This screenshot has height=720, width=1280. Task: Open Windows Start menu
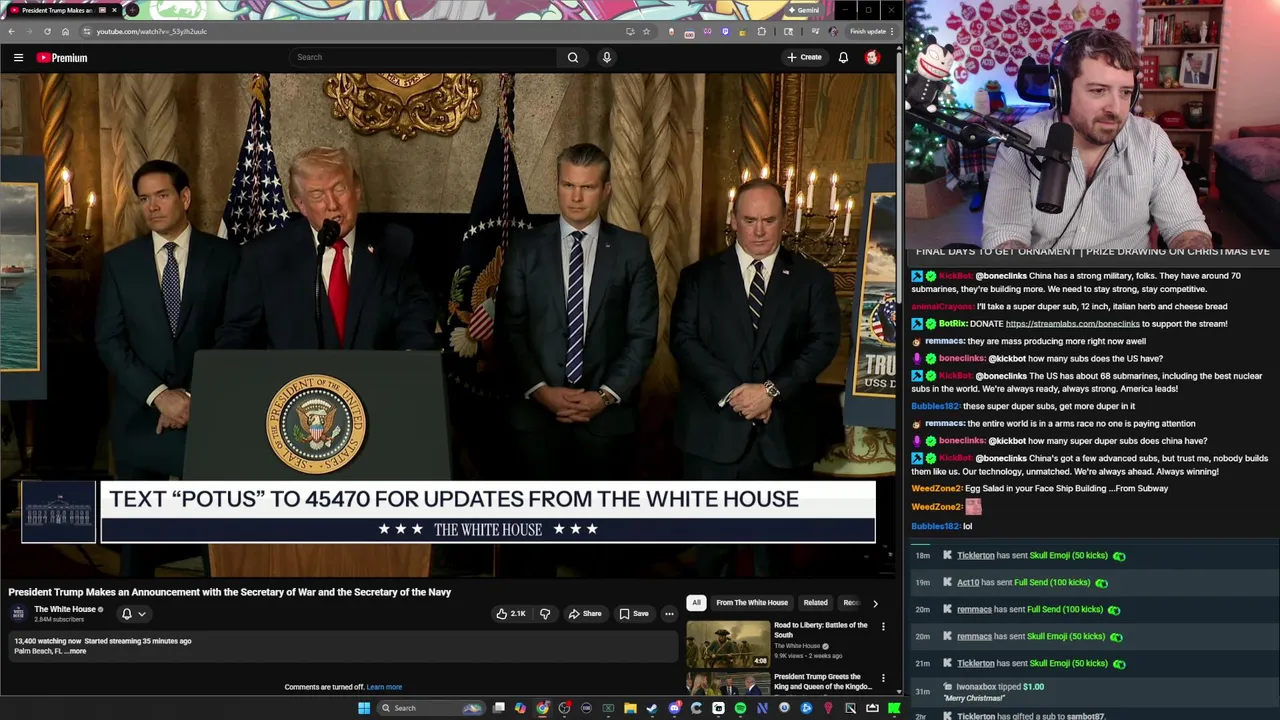click(x=364, y=708)
